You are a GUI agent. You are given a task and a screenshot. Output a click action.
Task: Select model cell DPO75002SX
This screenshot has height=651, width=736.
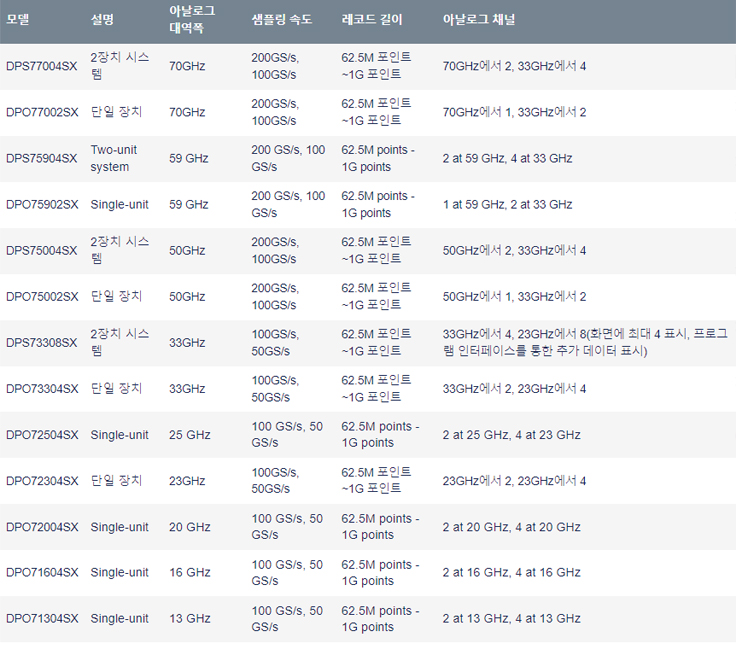42,297
